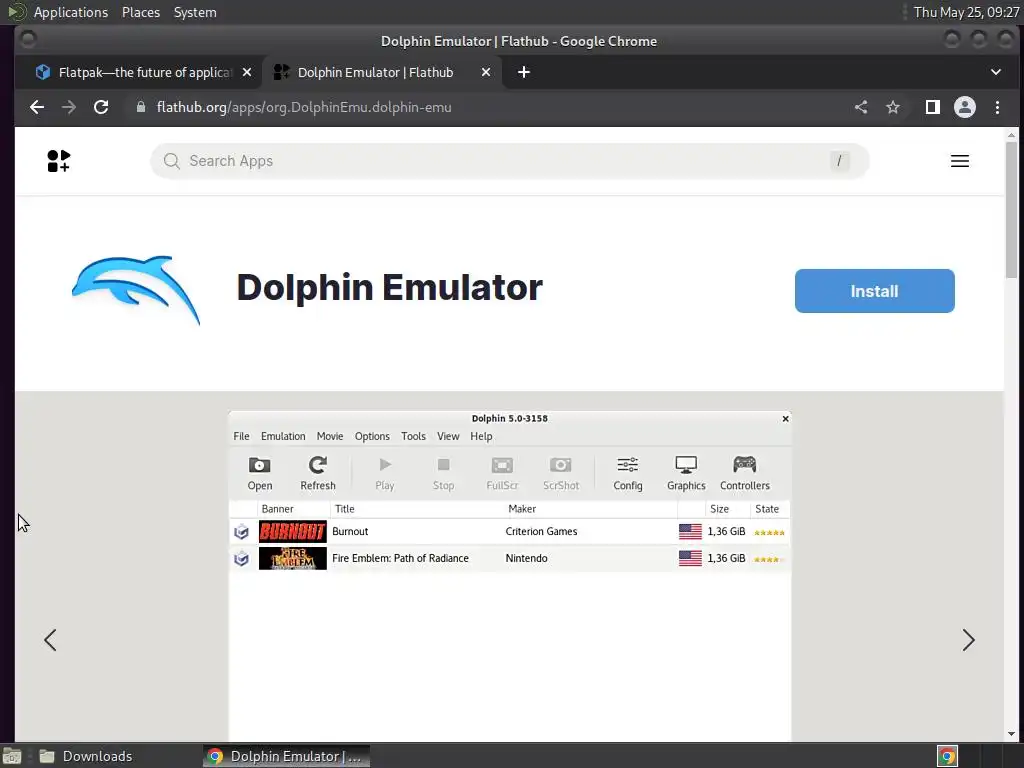Click the forward navigation arrow
The width and height of the screenshot is (1024, 768).
(69, 107)
